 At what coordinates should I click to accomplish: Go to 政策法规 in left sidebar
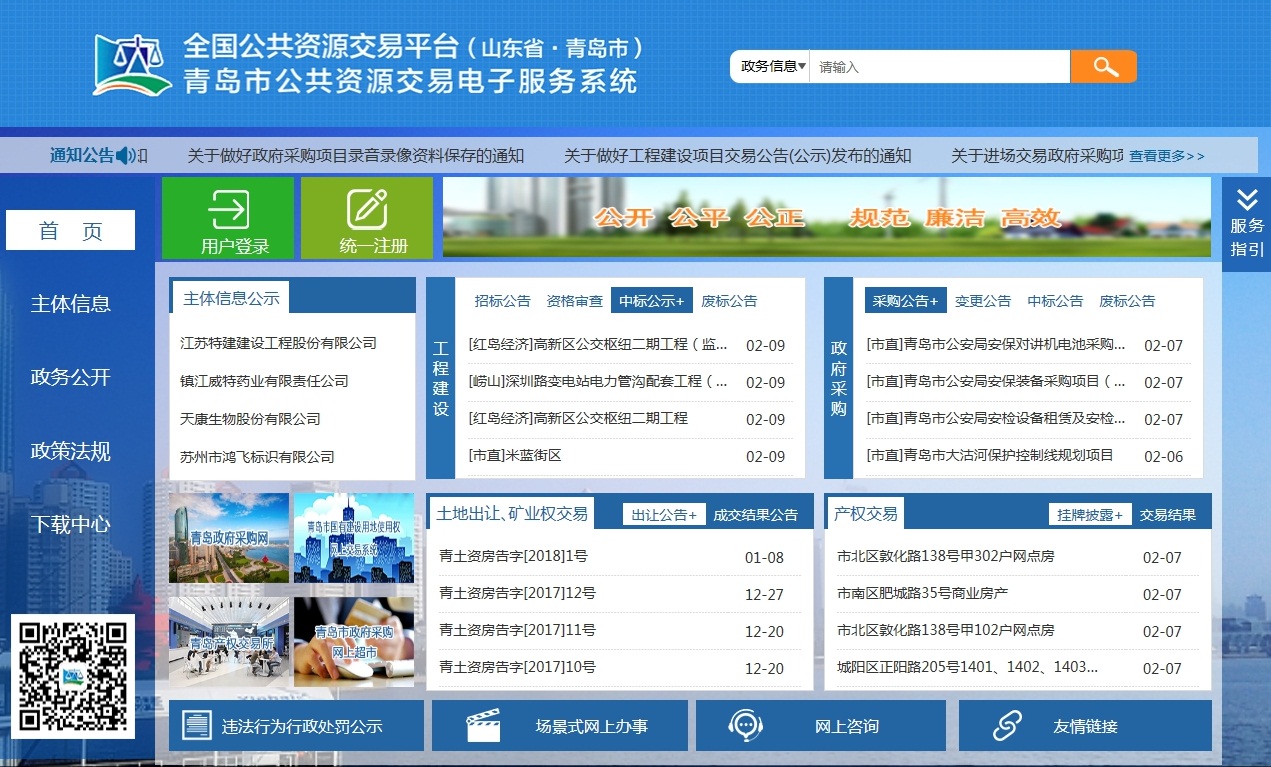tap(70, 451)
